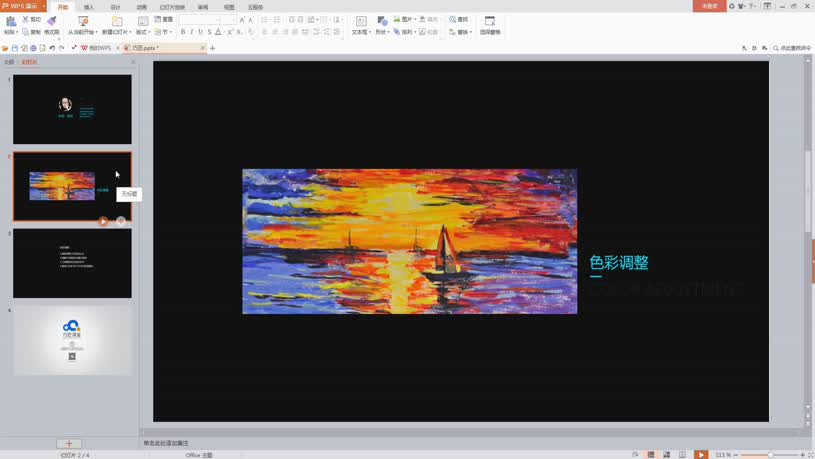Switch to the Insert ribbon tab

[x=89, y=7]
